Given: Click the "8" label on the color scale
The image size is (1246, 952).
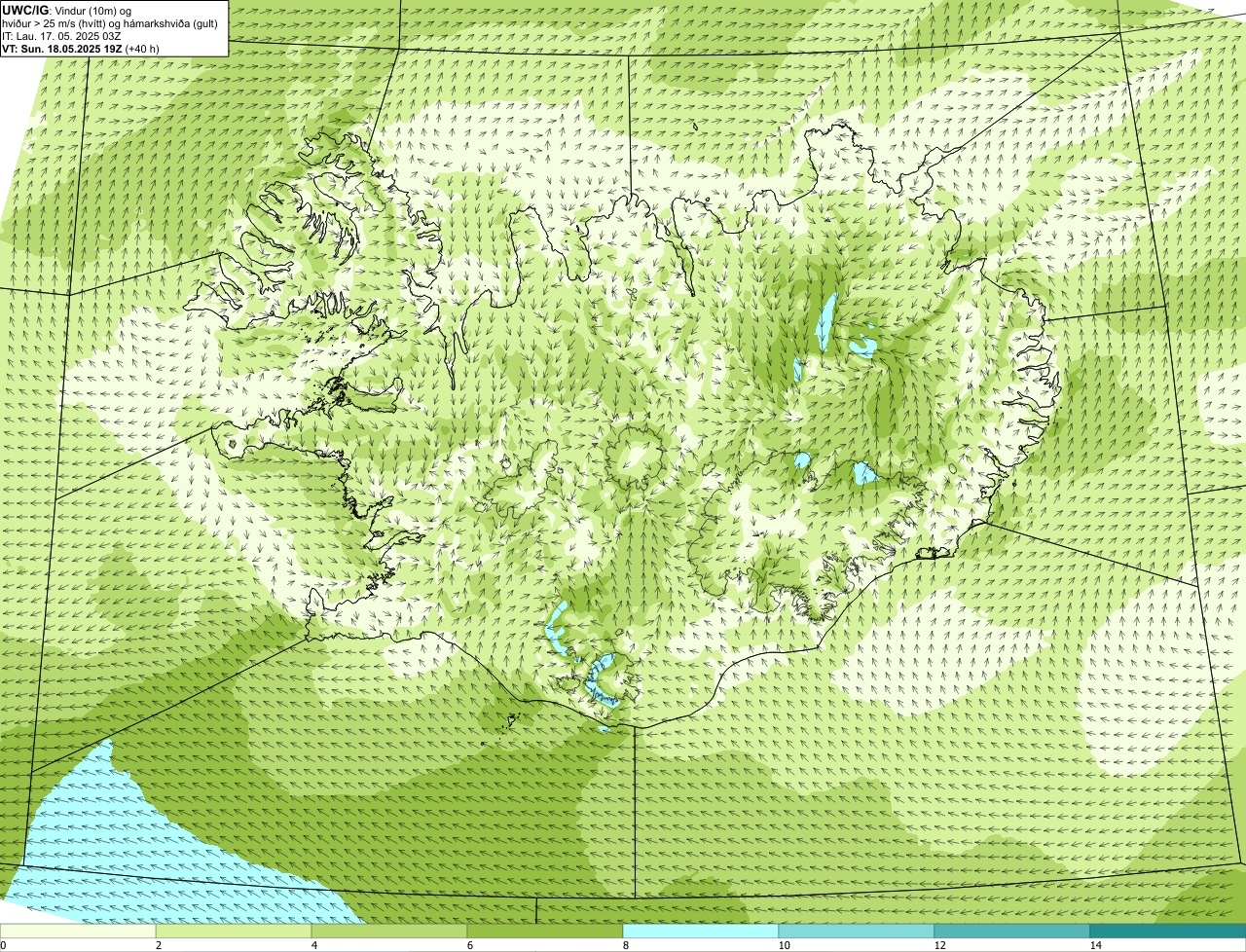Looking at the screenshot, I should [x=625, y=945].
